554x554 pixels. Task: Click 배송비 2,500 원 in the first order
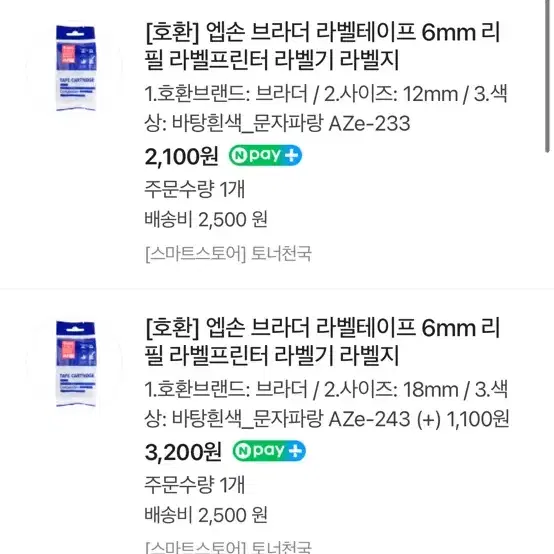(206, 219)
